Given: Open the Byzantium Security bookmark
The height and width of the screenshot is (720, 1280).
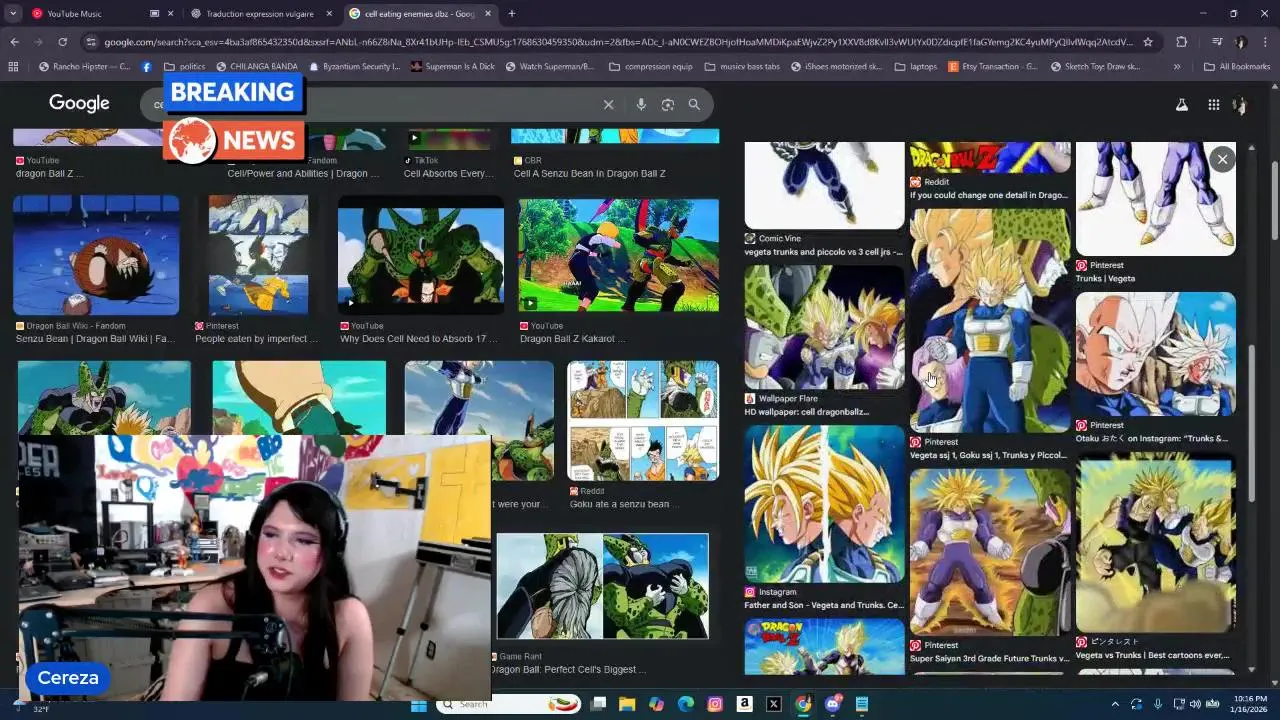Looking at the screenshot, I should (x=355, y=67).
